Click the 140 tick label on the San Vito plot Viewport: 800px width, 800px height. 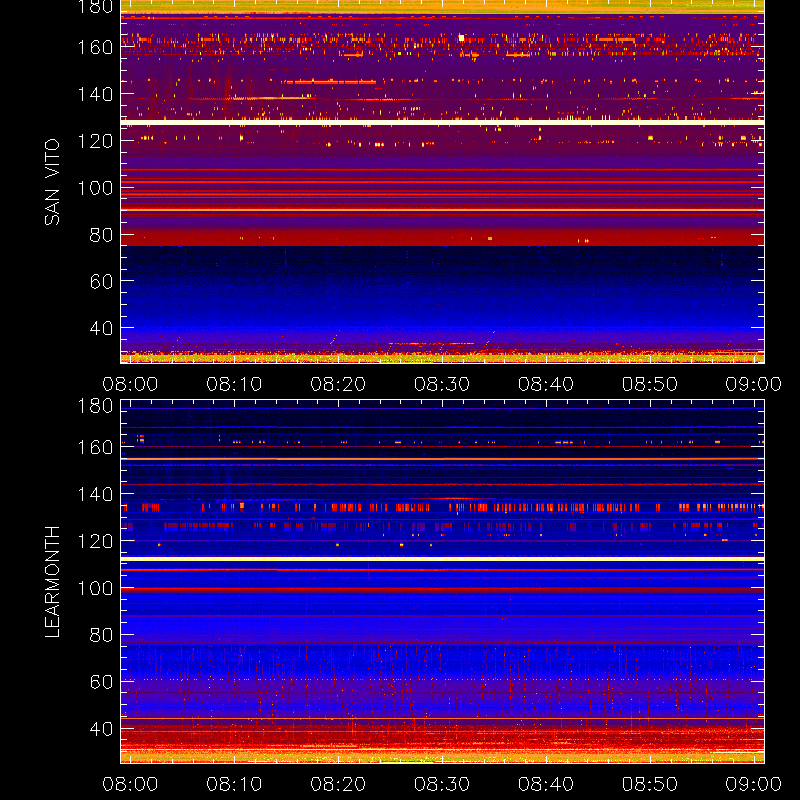[95, 94]
